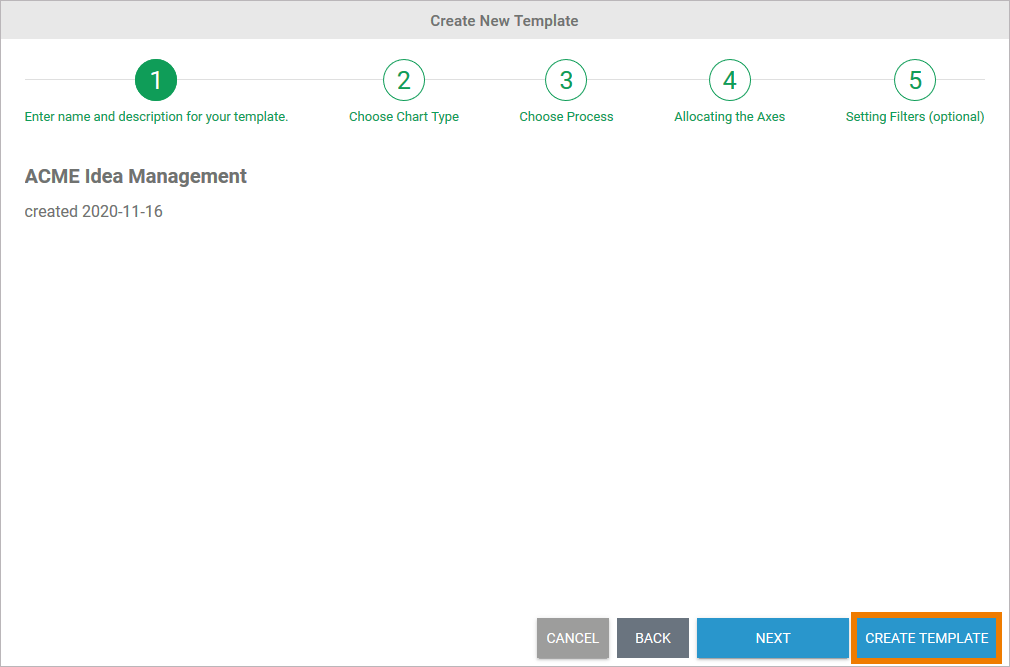The image size is (1010, 667).
Task: Jump to step 2 circle
Action: [x=404, y=80]
